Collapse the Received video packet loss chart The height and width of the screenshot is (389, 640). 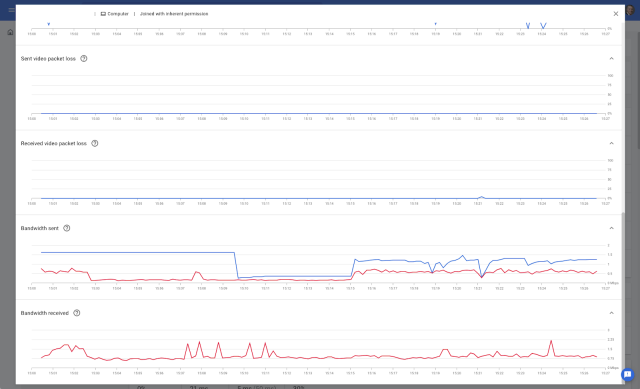pos(611,143)
